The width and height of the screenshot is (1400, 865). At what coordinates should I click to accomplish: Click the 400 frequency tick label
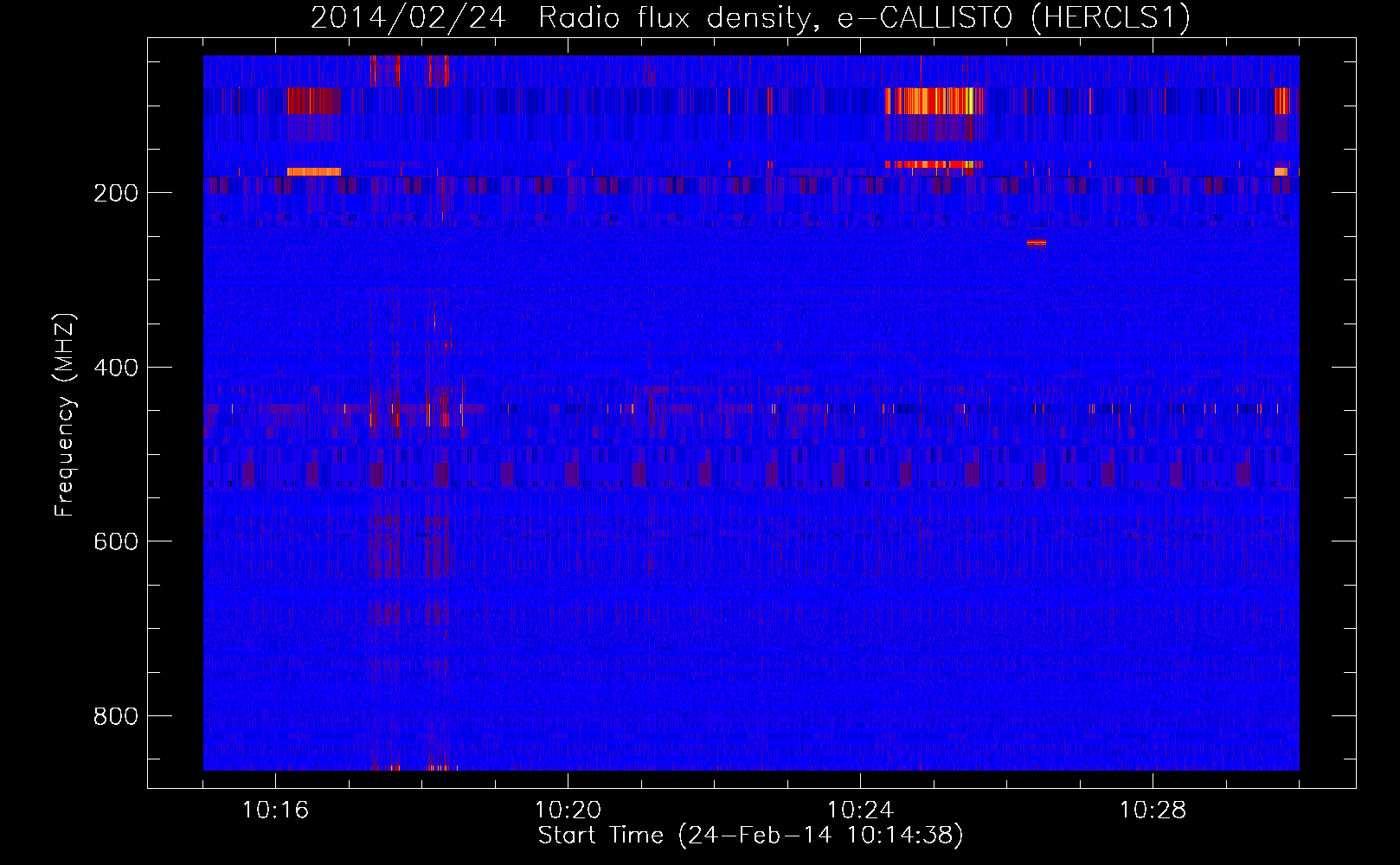(x=116, y=368)
